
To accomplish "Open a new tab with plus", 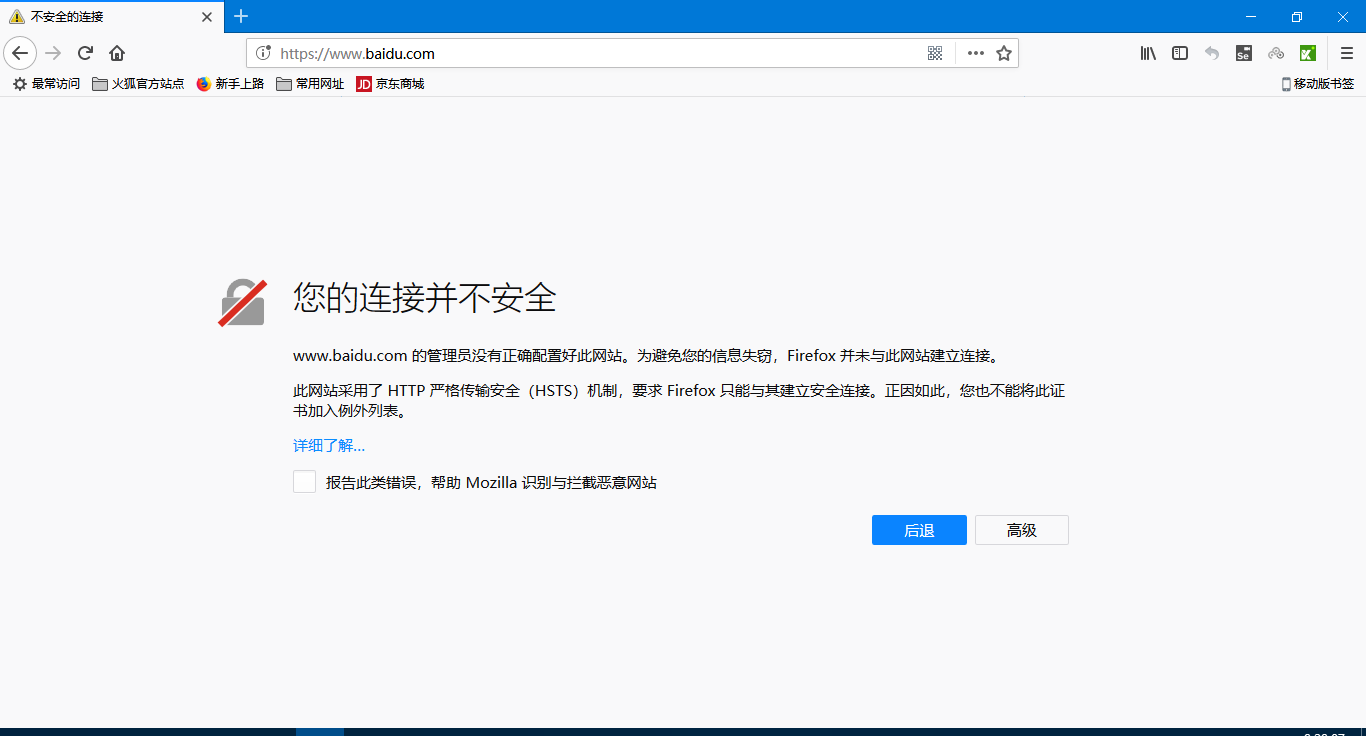I will (x=241, y=16).
